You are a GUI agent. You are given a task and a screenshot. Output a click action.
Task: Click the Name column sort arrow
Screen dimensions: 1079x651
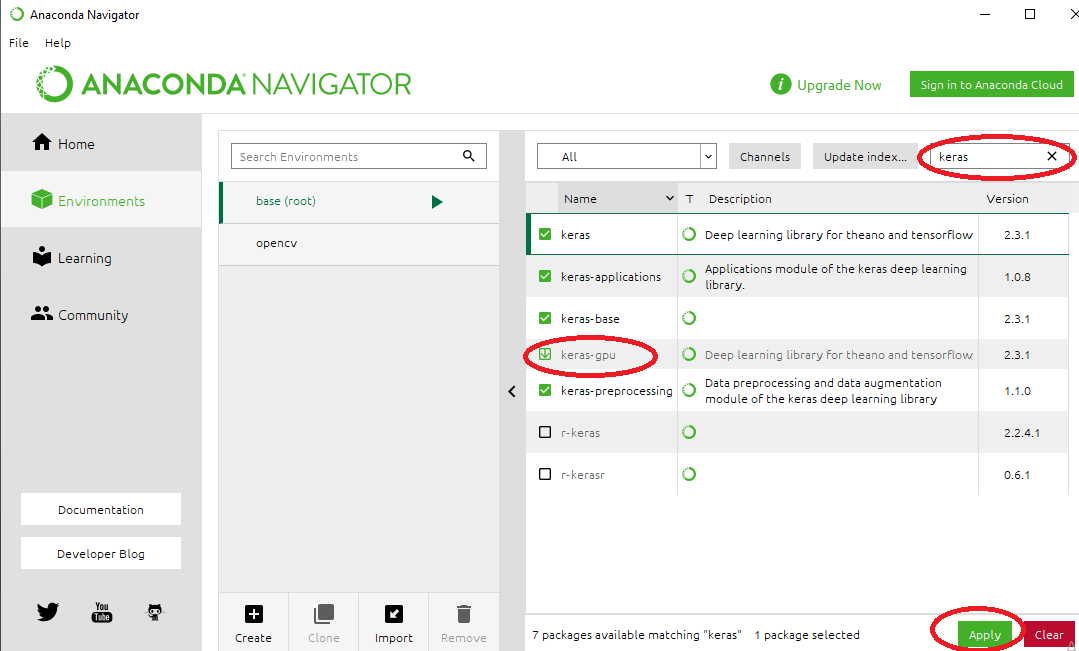pyautogui.click(x=670, y=198)
